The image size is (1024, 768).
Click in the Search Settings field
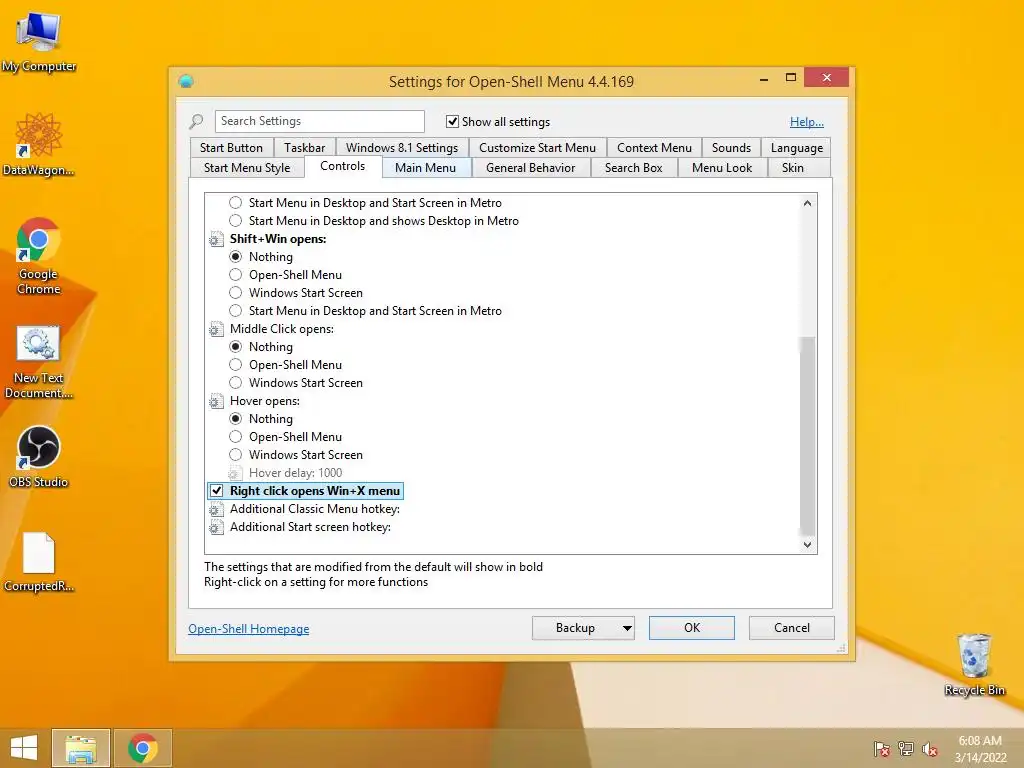click(x=319, y=121)
